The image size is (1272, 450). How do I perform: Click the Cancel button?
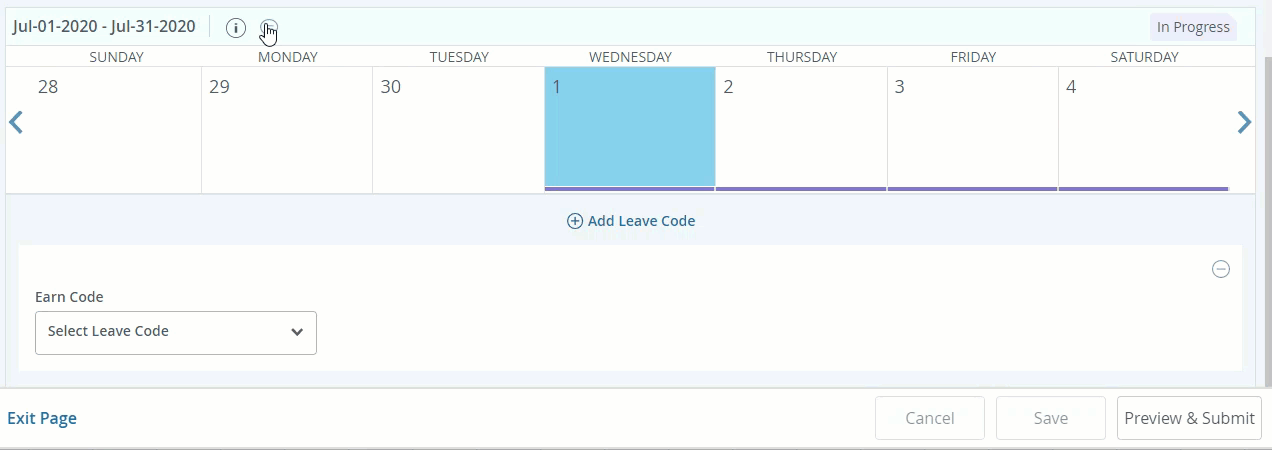pyautogui.click(x=929, y=418)
